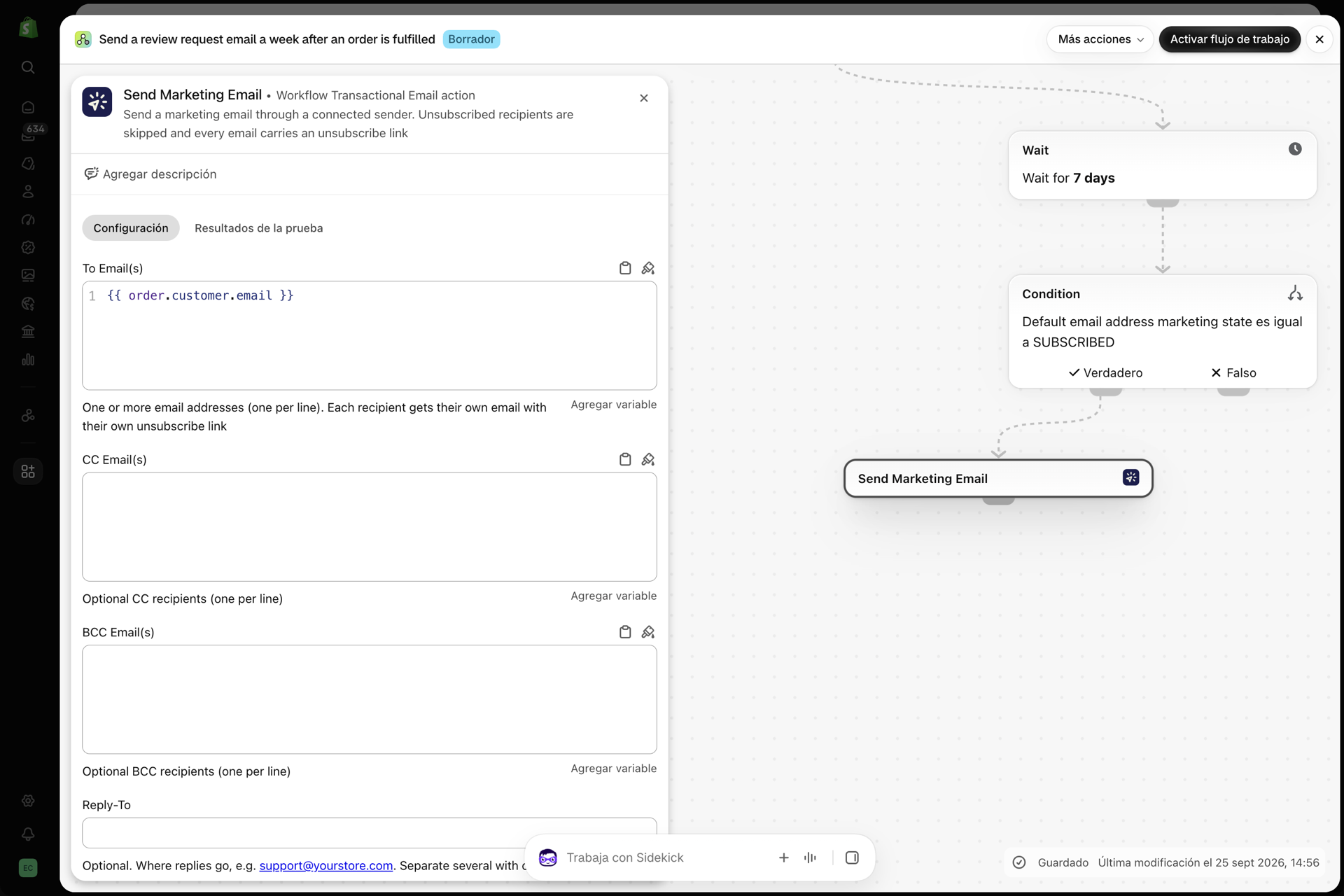This screenshot has height=896, width=1344.
Task: Open Products tag icon in sidebar
Action: (x=28, y=163)
